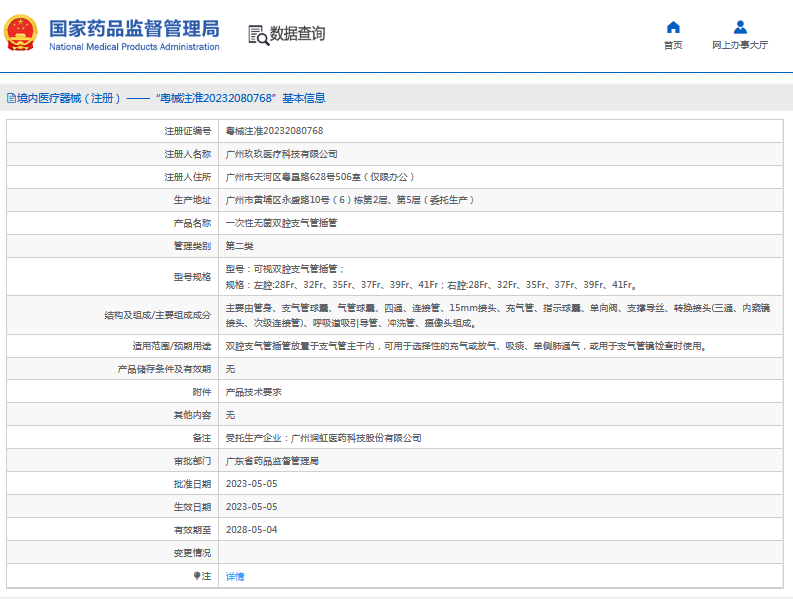Click registrant address 广州市天河区粤垦路628号506室
The height and width of the screenshot is (599, 793).
(320, 177)
